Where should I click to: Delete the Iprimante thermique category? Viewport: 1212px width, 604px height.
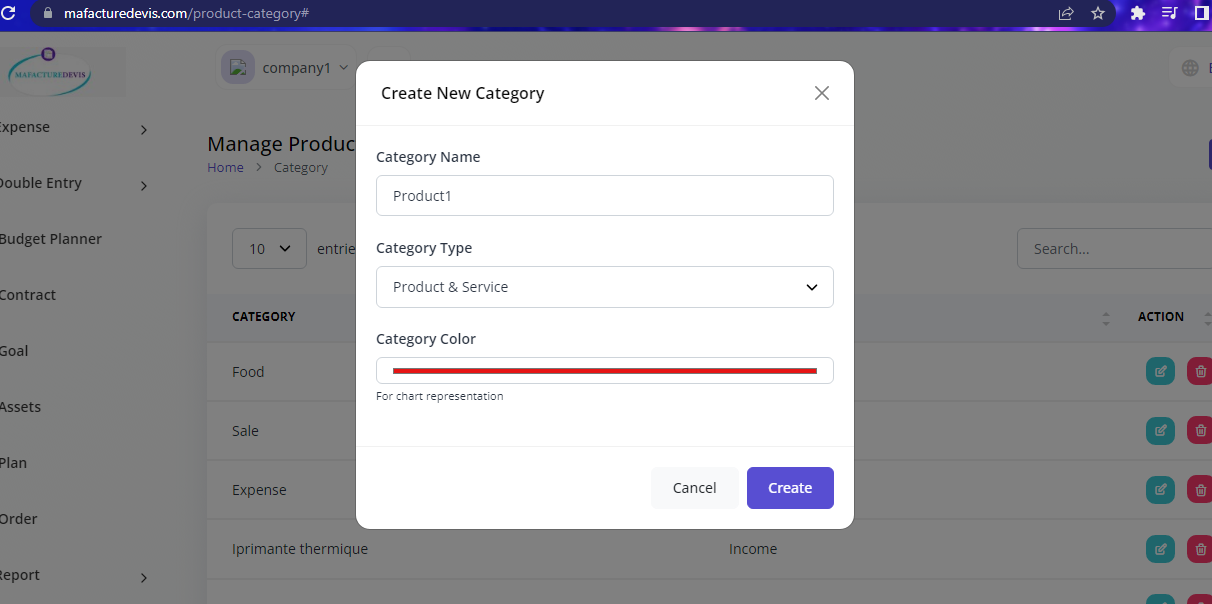tap(1199, 549)
